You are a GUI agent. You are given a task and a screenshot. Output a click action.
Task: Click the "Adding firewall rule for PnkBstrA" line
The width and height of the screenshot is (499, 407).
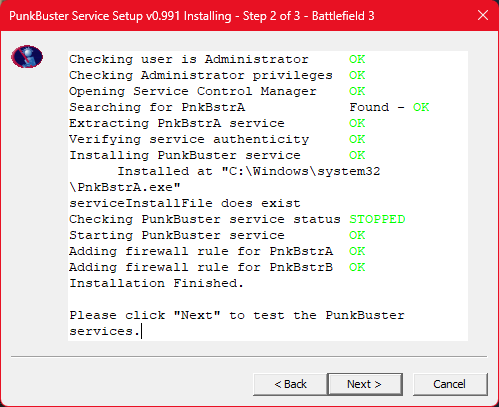[201, 251]
